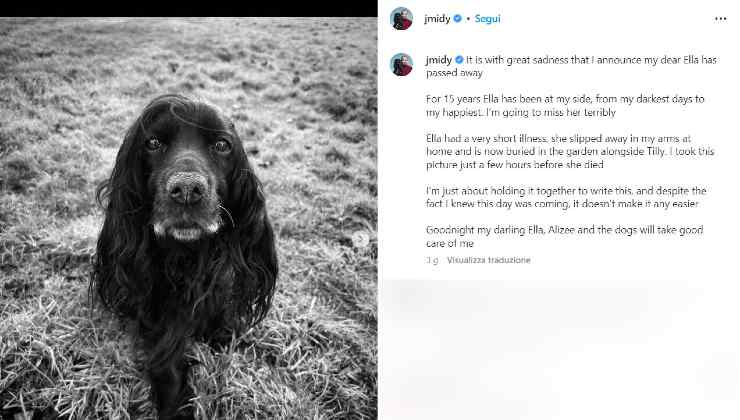Click the caption paragraph starting 'For 15 years'
This screenshot has height=420, width=740.
[x=565, y=106]
